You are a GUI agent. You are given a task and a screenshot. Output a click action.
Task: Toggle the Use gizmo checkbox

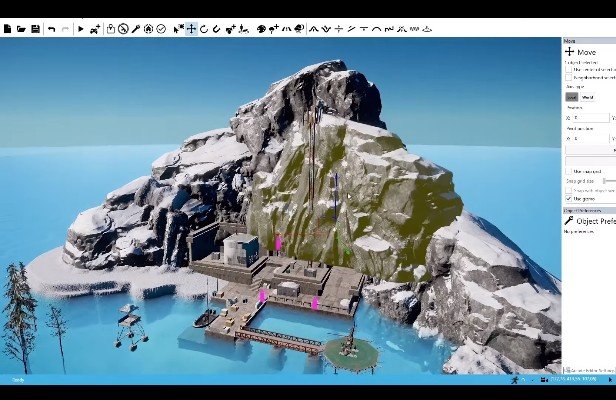click(569, 199)
